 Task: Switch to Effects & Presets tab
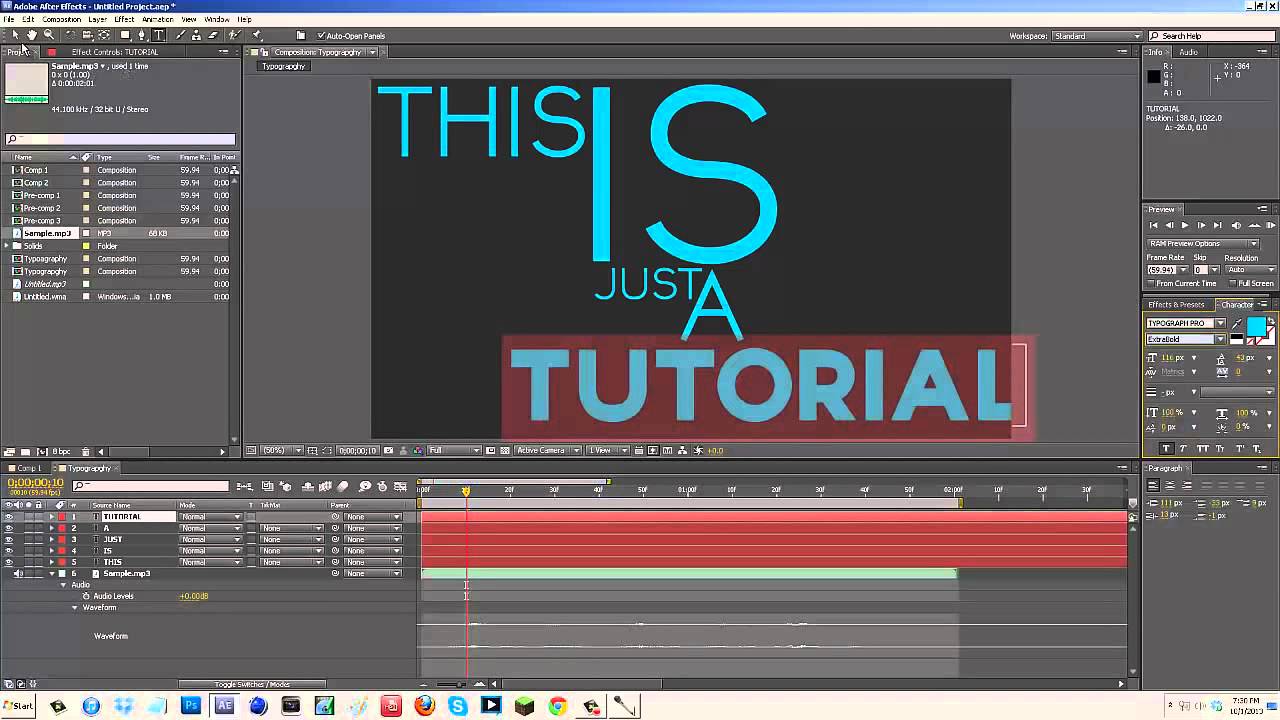[1176, 304]
